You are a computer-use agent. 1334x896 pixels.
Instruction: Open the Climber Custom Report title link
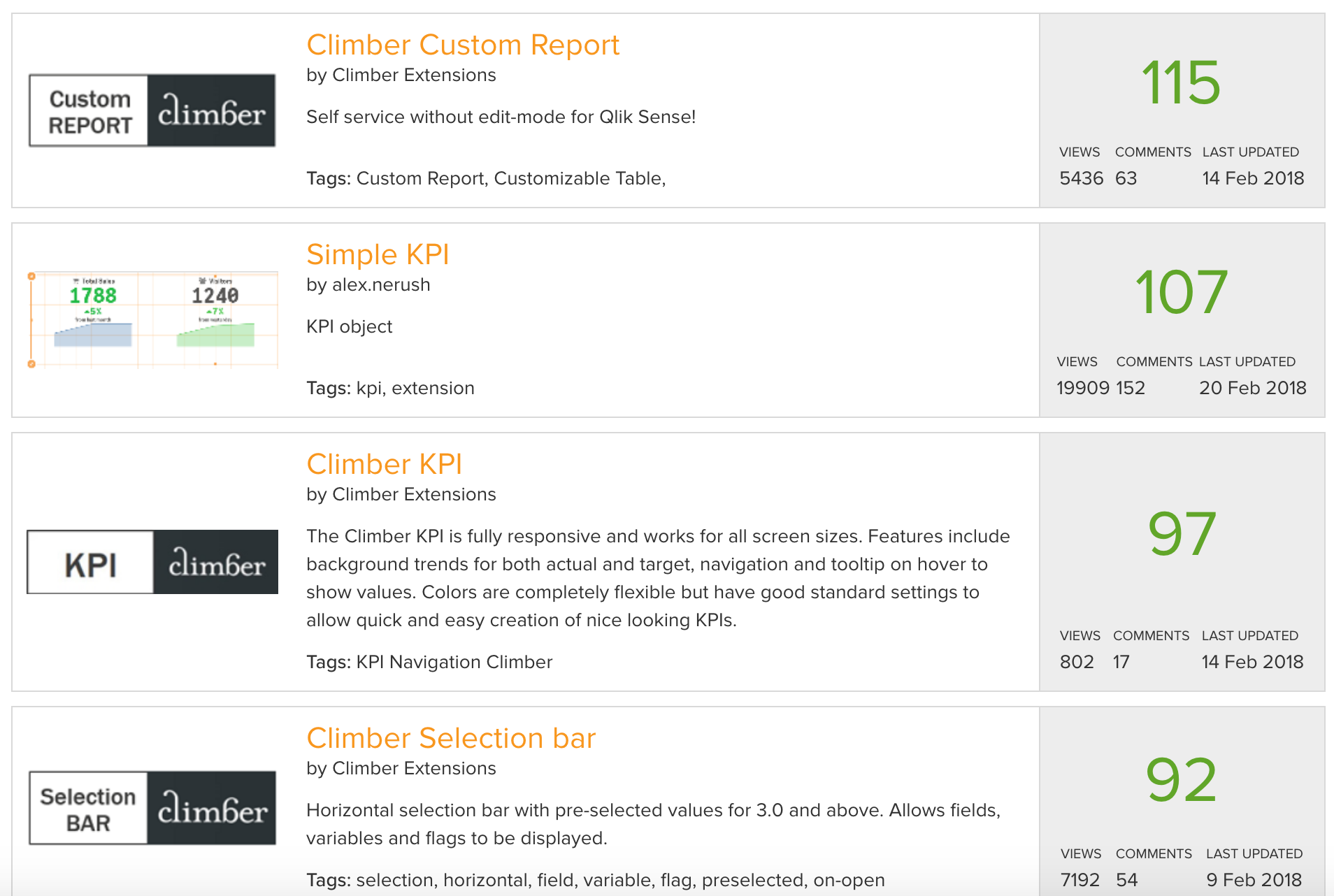[x=463, y=45]
